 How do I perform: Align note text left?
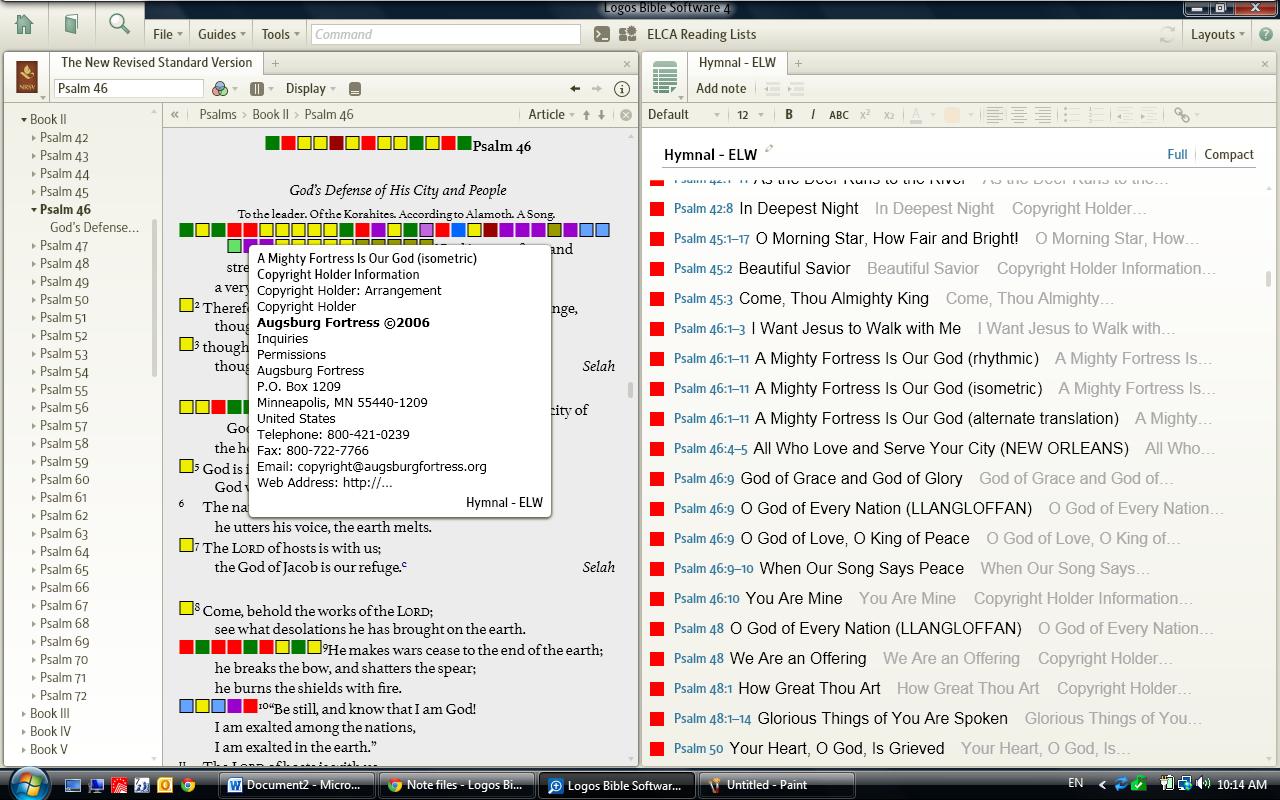995,115
